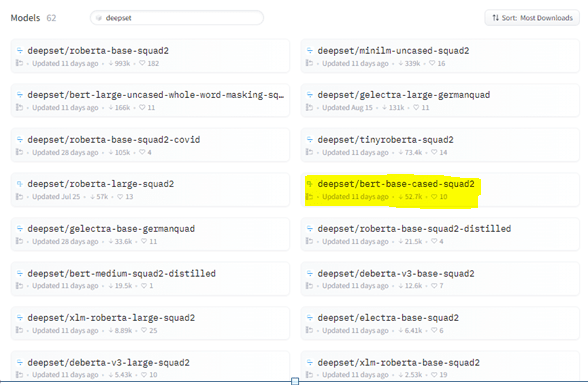Click task icon beside xlm-roberta-large-squad2
588x385 pixels.
coord(20,318)
